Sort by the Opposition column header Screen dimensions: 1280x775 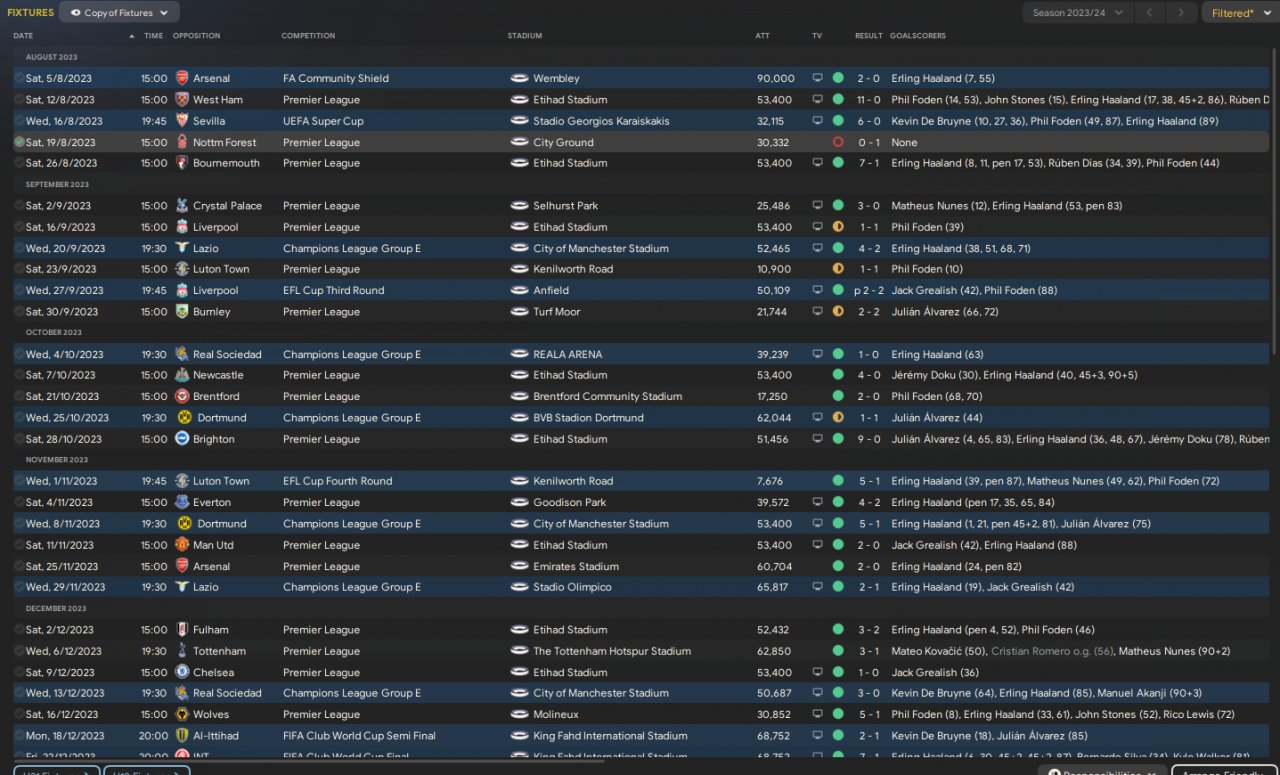click(x=196, y=36)
